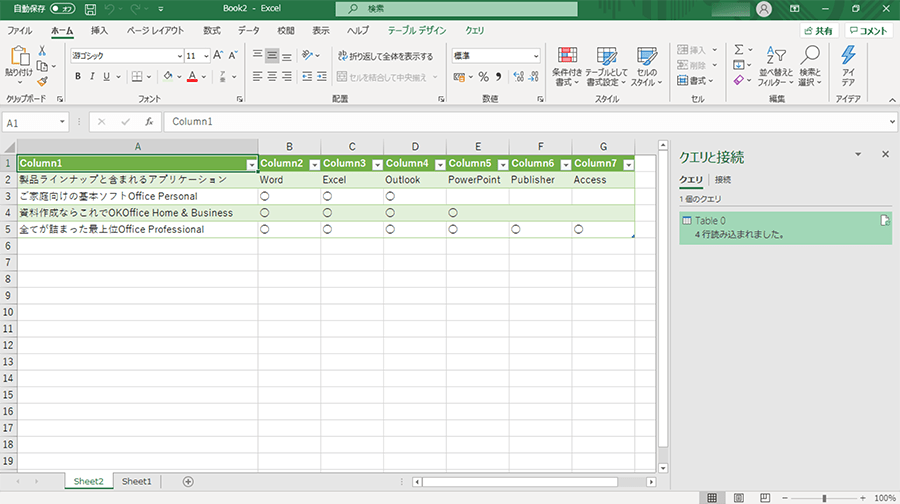Viewport: 900px width, 504px height.
Task: Open the Table Design tab
Action: (417, 31)
